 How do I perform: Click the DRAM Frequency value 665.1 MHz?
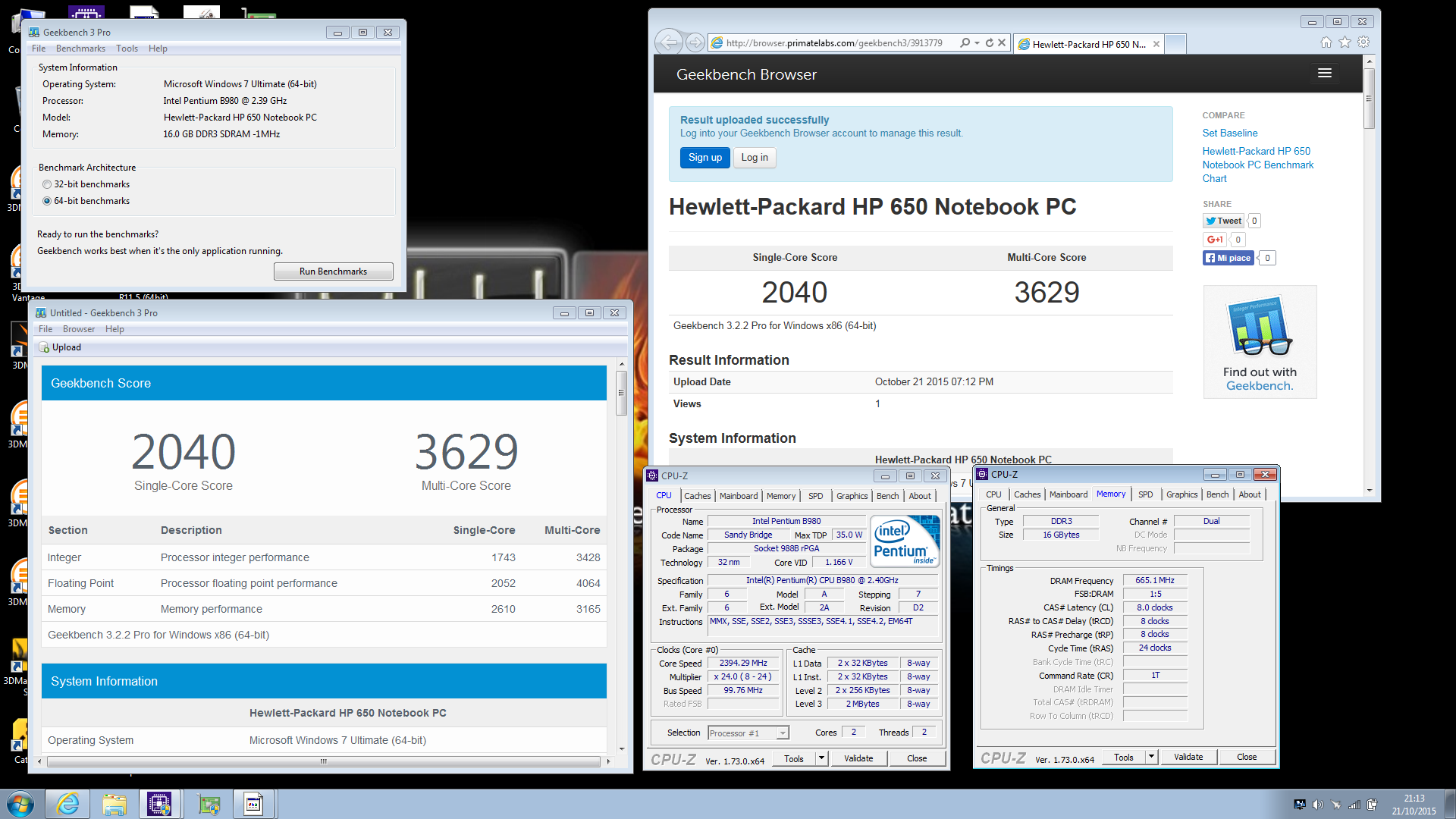point(1154,581)
